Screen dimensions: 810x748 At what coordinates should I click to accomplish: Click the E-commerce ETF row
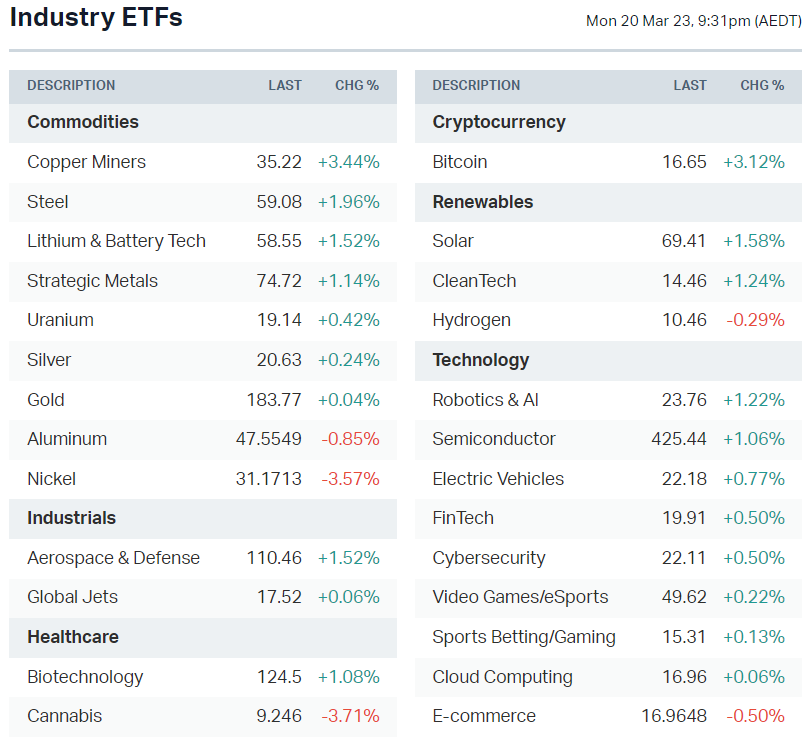click(x=484, y=716)
